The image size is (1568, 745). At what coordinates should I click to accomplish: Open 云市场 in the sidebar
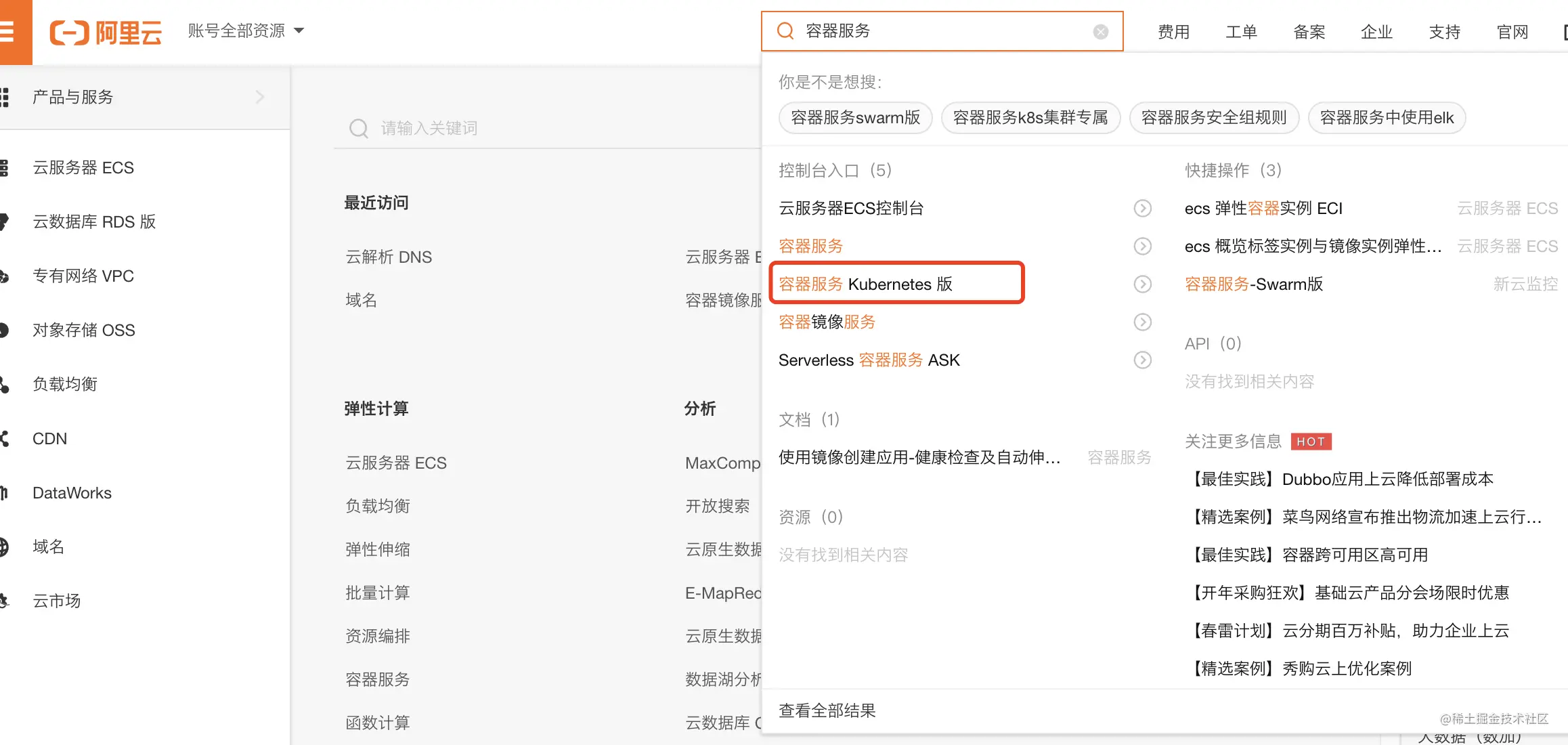(57, 601)
